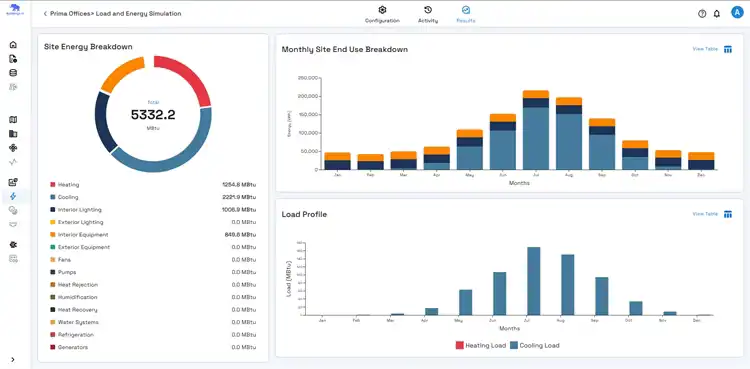This screenshot has width=750, height=369.
Task: Open the database stack icon in sidebar
Action: click(13, 73)
